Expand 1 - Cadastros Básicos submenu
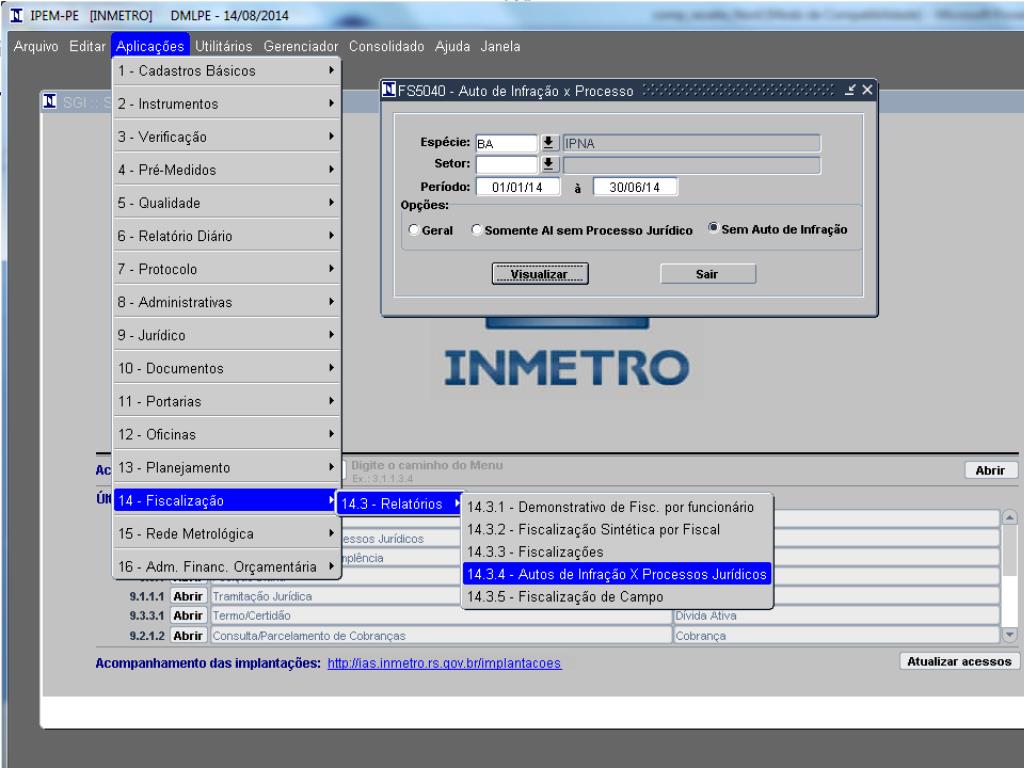The height and width of the screenshot is (768, 1024). click(x=227, y=71)
